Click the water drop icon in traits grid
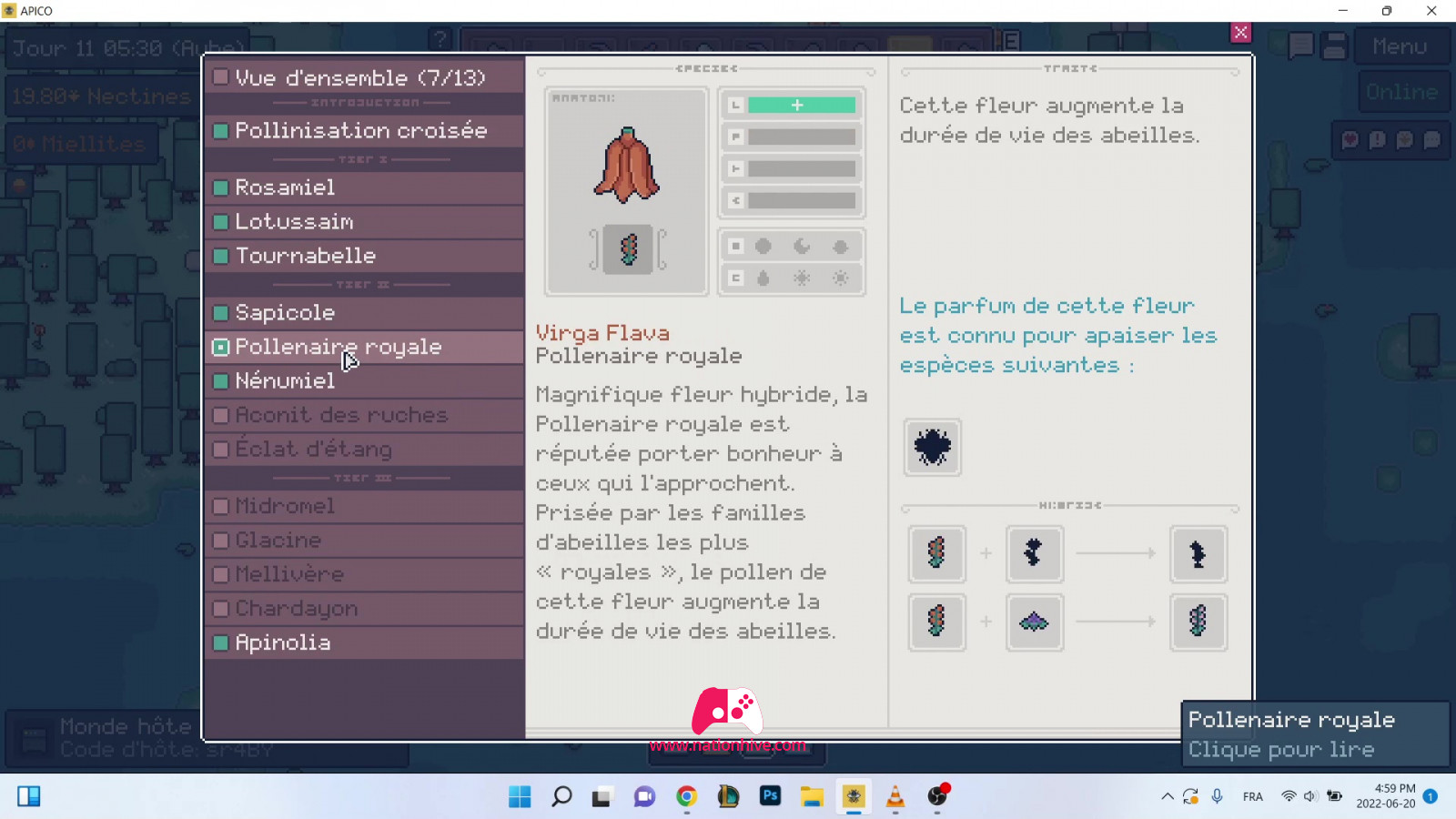This screenshot has width=1456, height=819. tap(763, 278)
